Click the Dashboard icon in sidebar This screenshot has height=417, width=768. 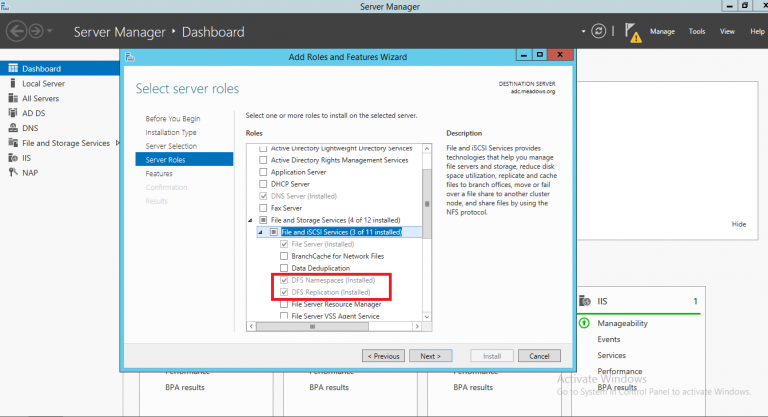click(x=13, y=68)
